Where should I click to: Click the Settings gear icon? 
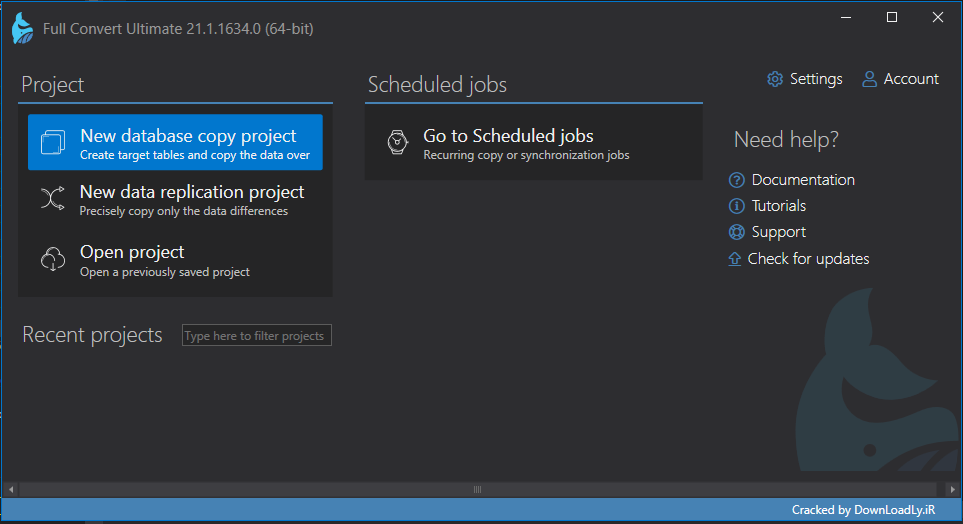point(775,79)
